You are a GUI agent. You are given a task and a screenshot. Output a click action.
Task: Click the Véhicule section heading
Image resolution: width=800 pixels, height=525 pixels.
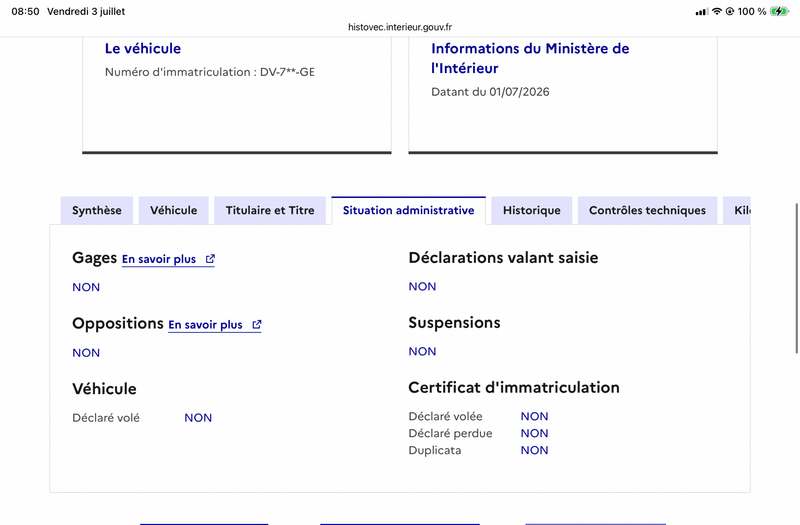click(104, 389)
